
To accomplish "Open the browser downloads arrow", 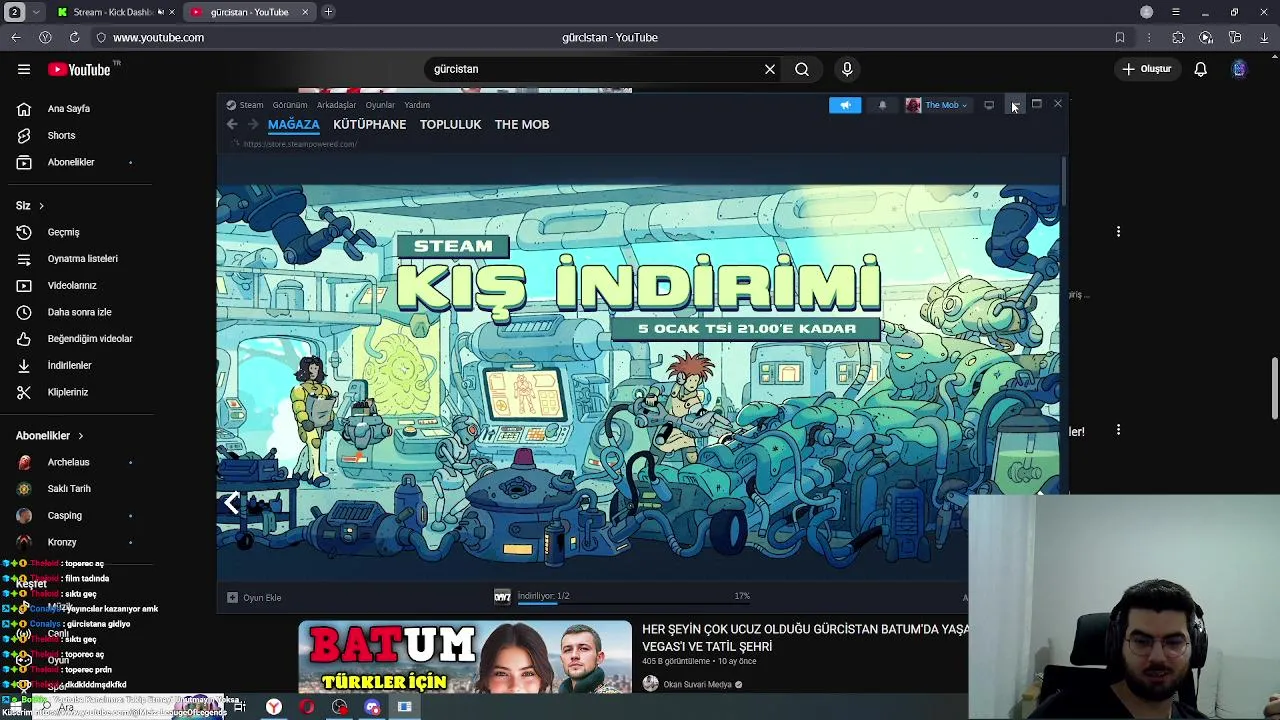I will (x=1265, y=37).
